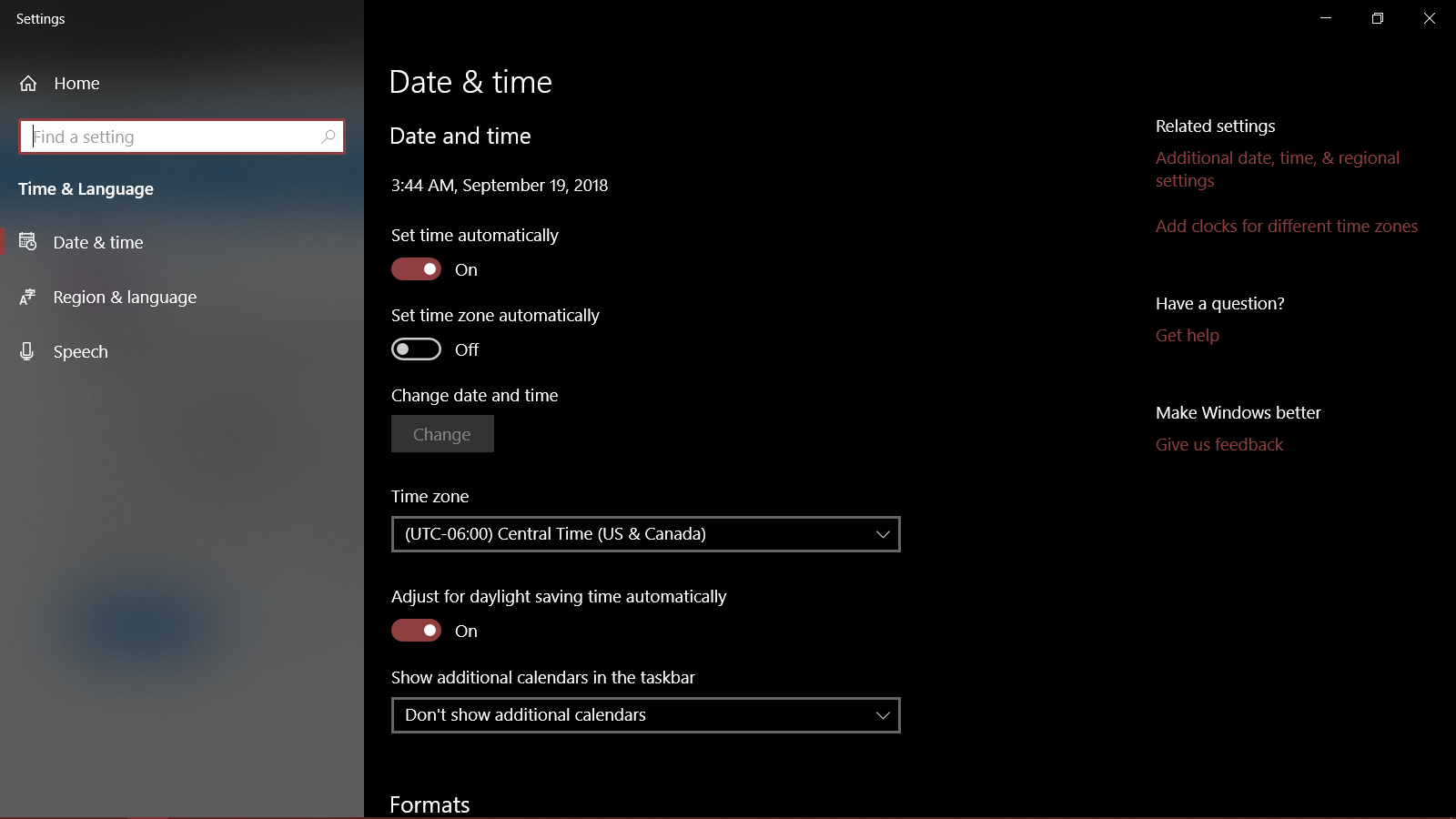Click the Region & language icon
The height and width of the screenshot is (819, 1456).
click(x=28, y=297)
